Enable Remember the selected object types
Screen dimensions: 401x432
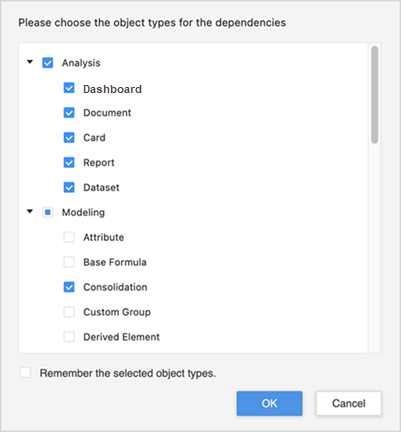(x=25, y=372)
